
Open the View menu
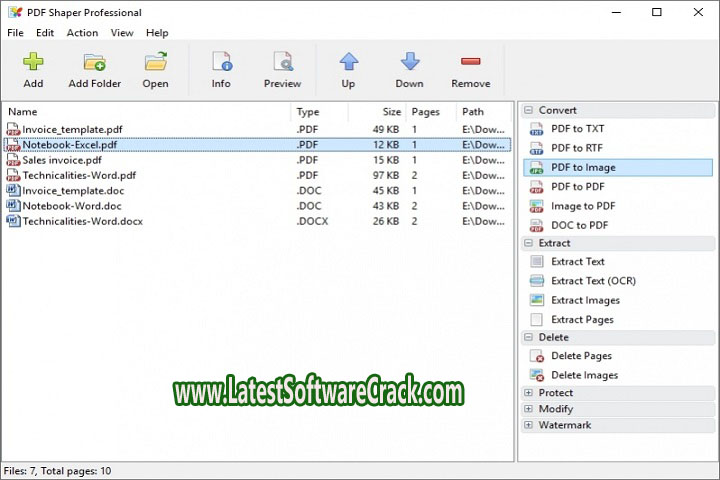[122, 33]
